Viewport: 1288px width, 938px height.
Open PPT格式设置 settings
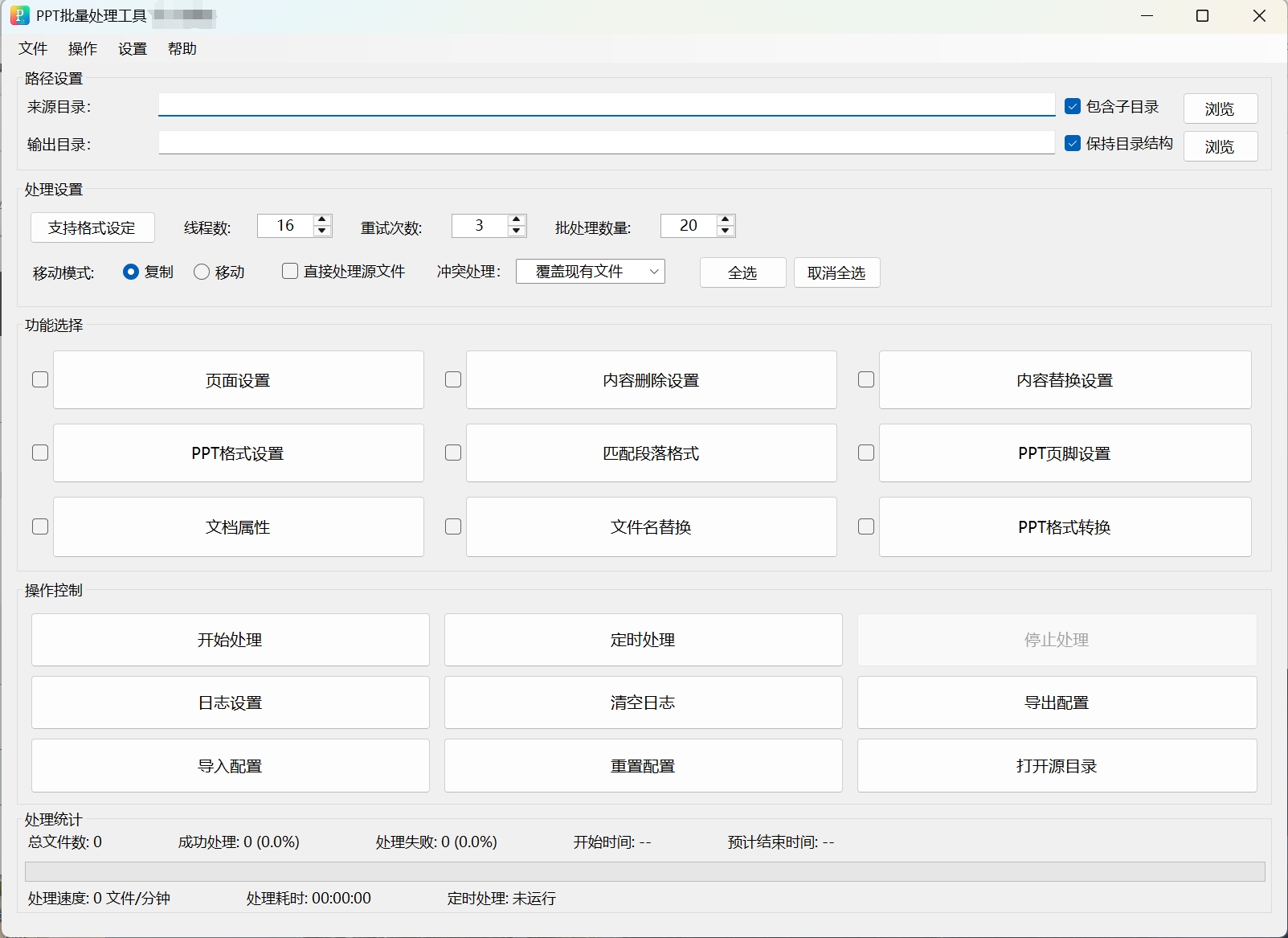pyautogui.click(x=239, y=453)
